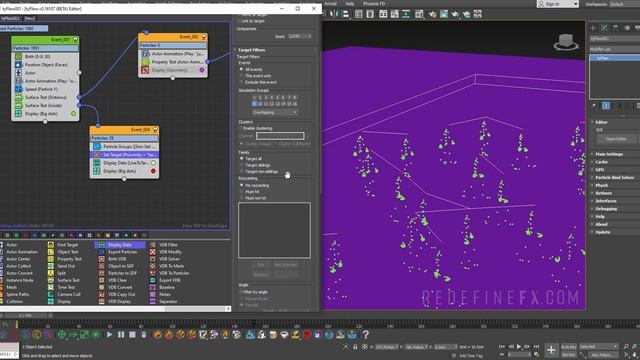Click the Open Editor button
Image resolution: width=640 pixels, height=360 pixels.
point(616,139)
